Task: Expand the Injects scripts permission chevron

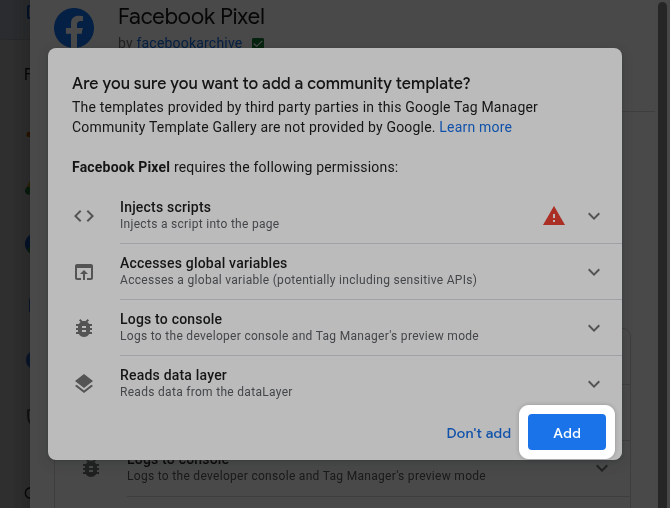Action: (594, 216)
